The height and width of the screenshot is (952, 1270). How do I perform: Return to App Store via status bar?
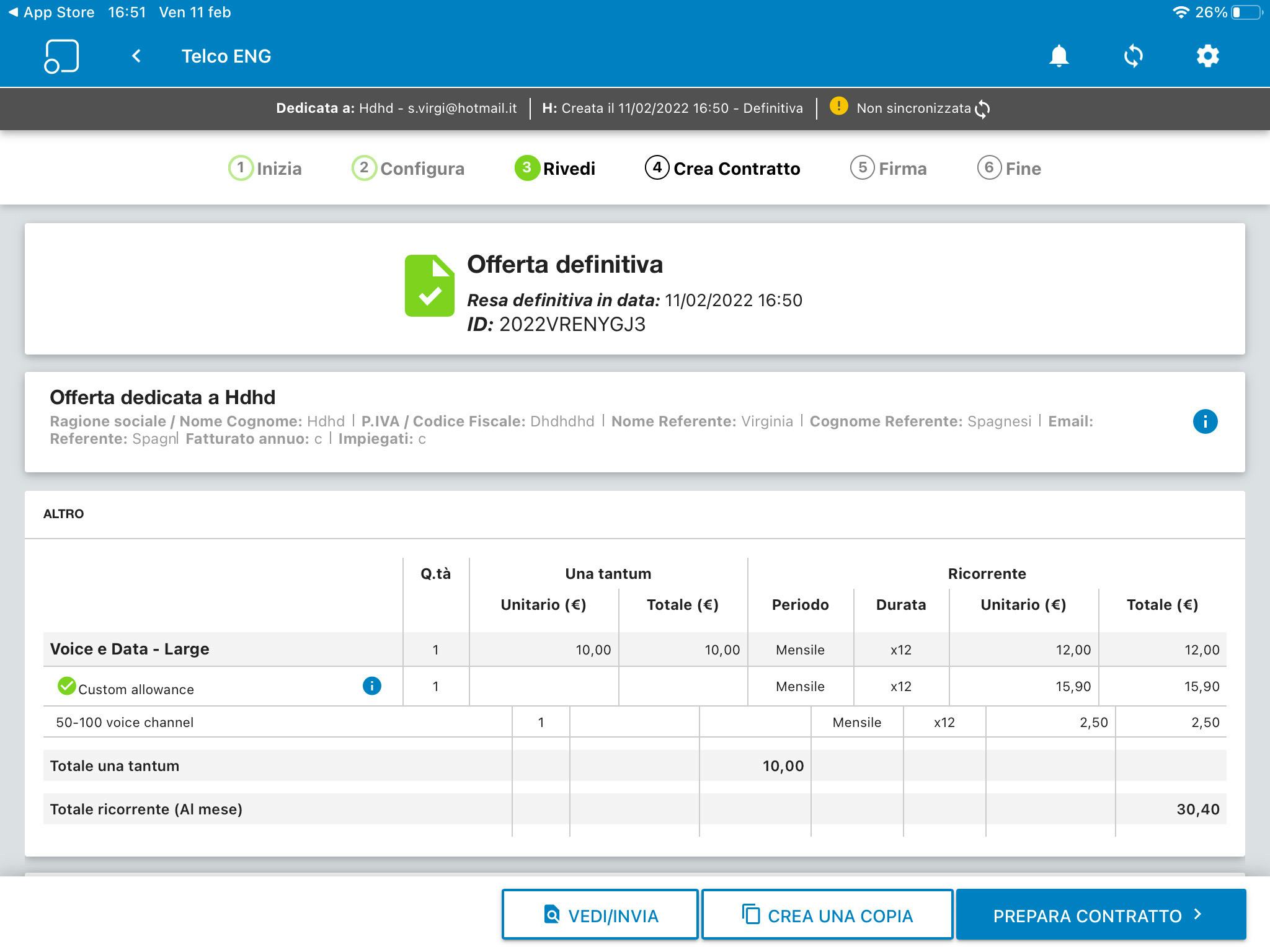coord(51,12)
